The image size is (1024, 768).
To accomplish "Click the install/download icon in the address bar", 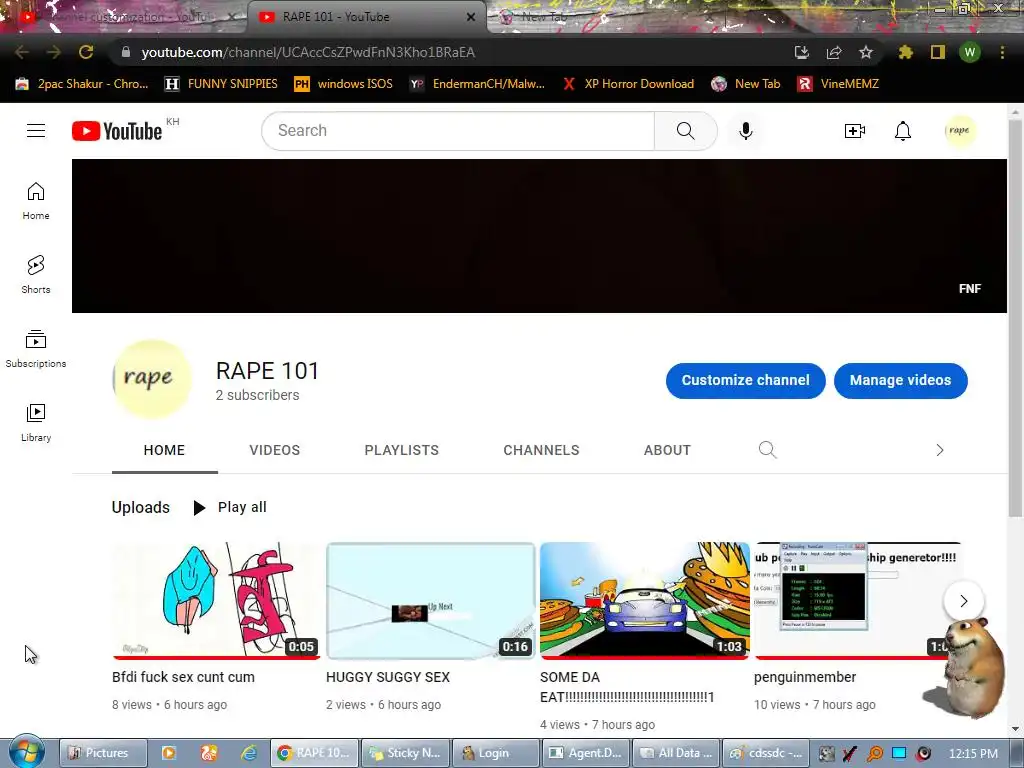I will [802, 52].
